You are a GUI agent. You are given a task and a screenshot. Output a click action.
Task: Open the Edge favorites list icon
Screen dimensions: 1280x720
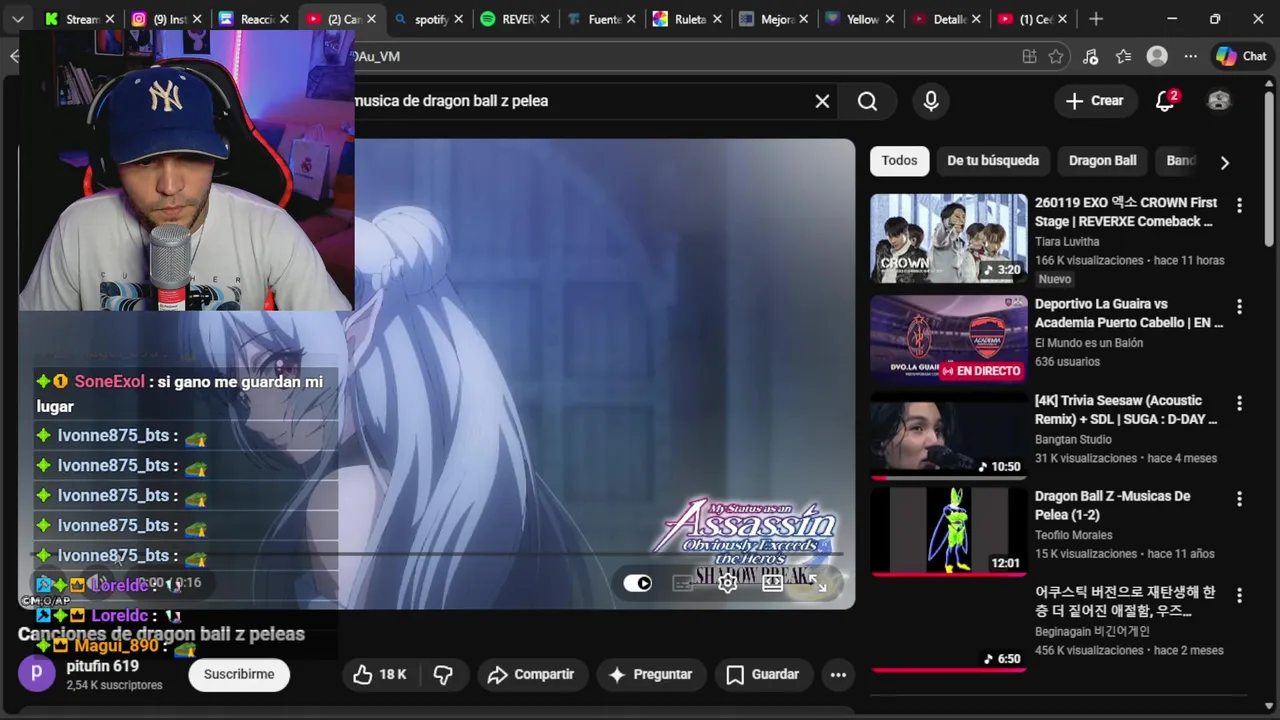(1124, 57)
